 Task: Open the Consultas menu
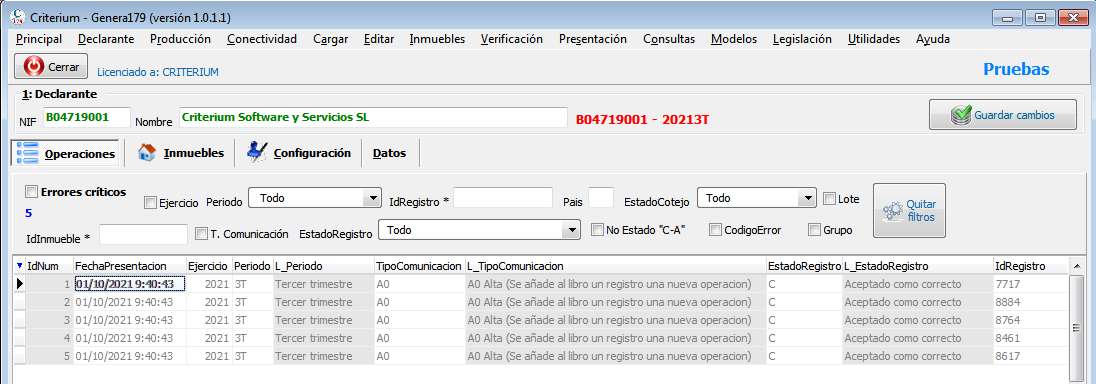[x=669, y=39]
